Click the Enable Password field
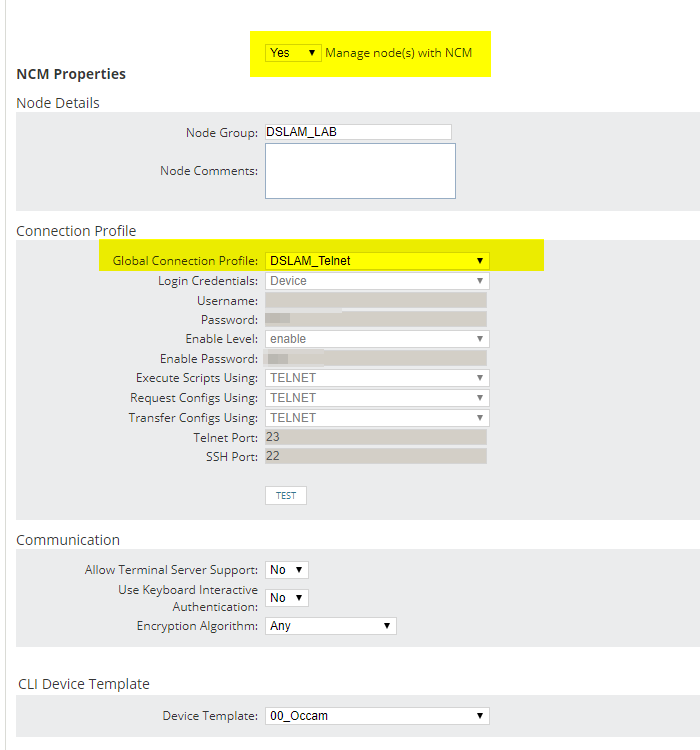 point(376,358)
